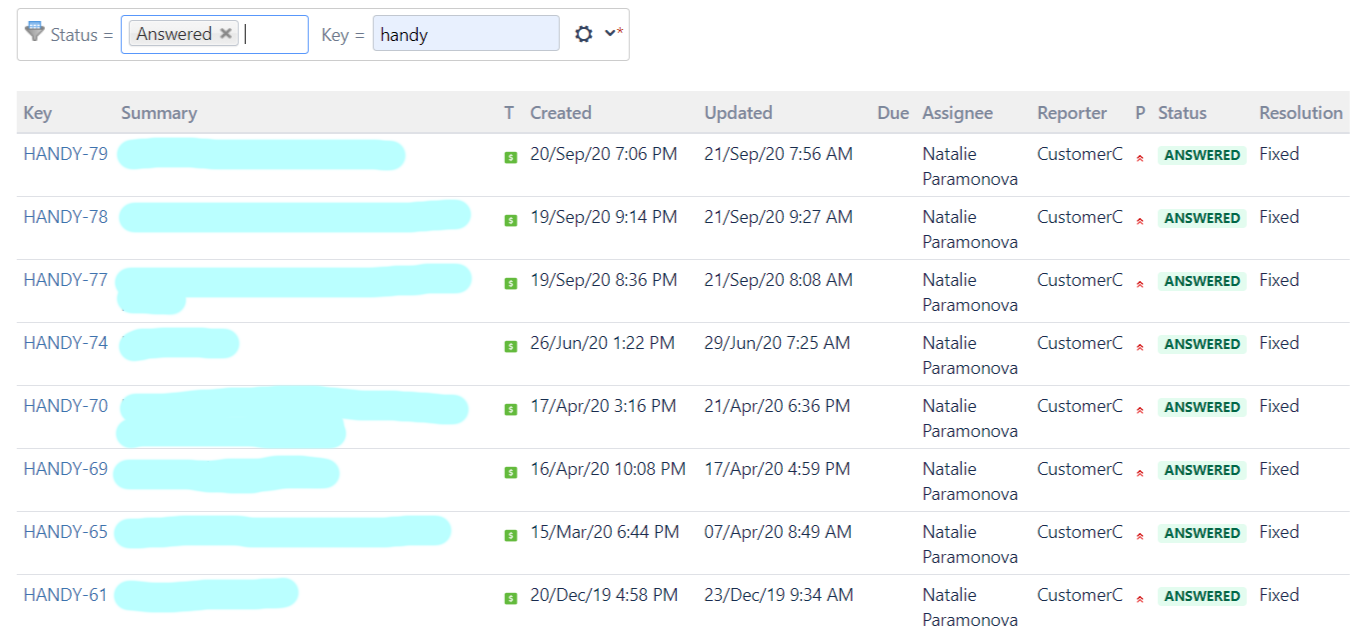Open the Status filter suggestions field
Image resolution: width=1365 pixels, height=636 pixels.
tap(270, 33)
